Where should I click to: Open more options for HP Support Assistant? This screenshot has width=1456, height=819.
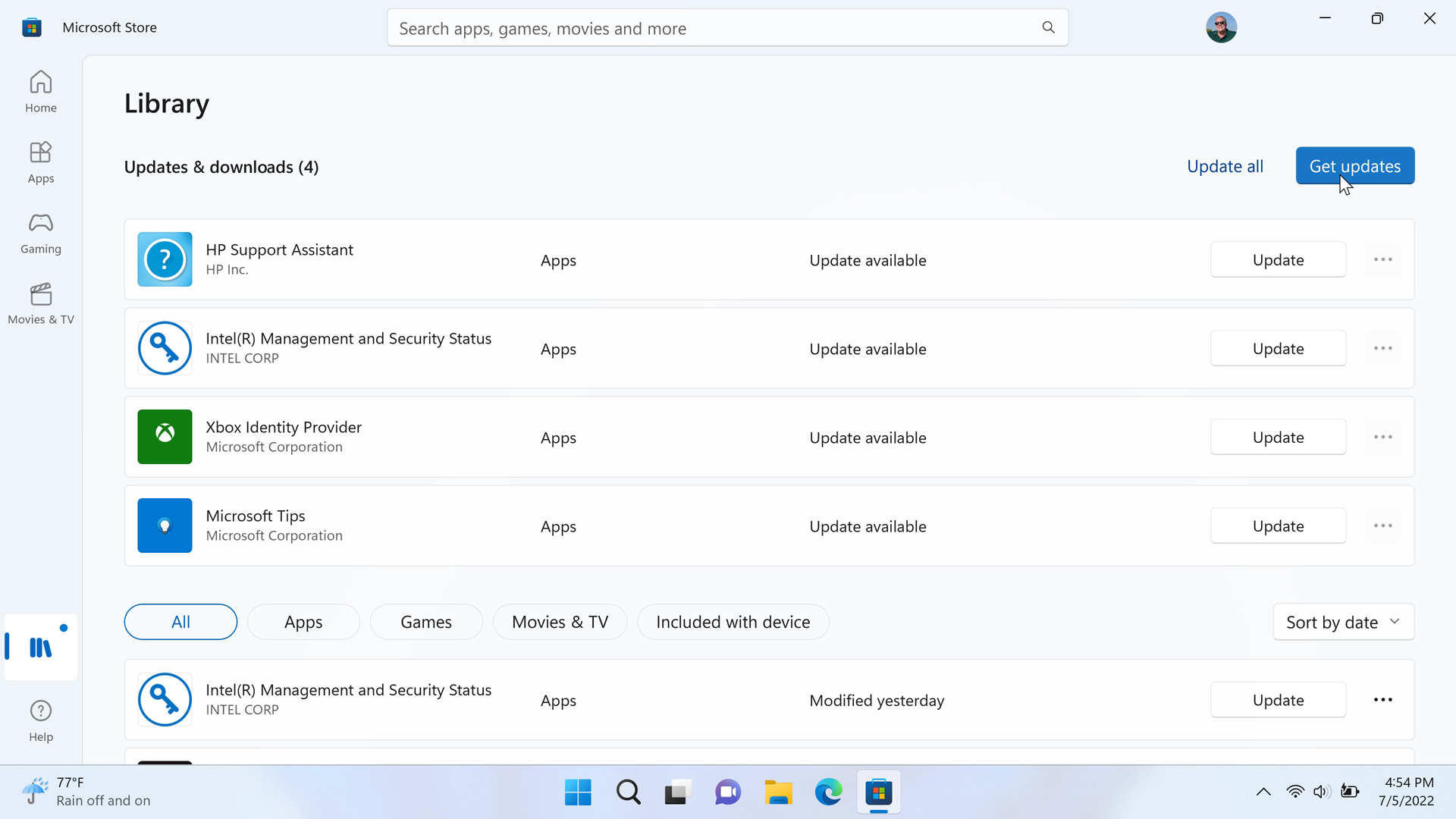click(1382, 259)
